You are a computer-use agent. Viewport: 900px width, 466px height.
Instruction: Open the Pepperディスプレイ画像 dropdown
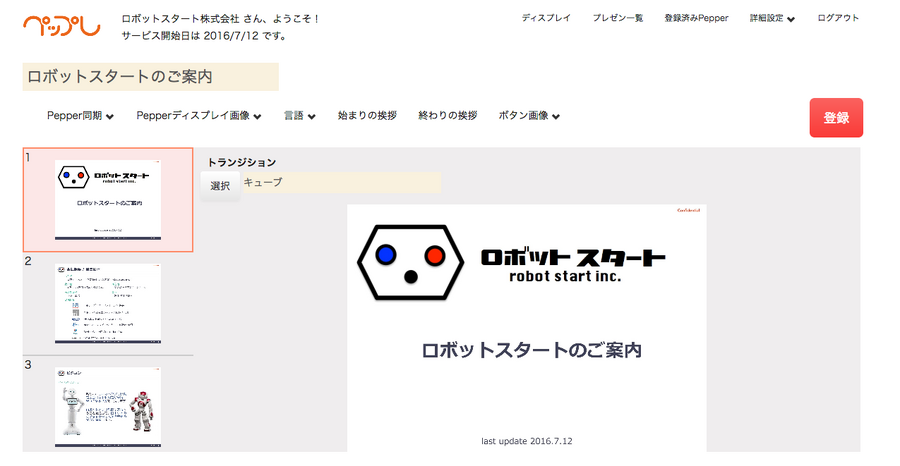click(x=199, y=116)
